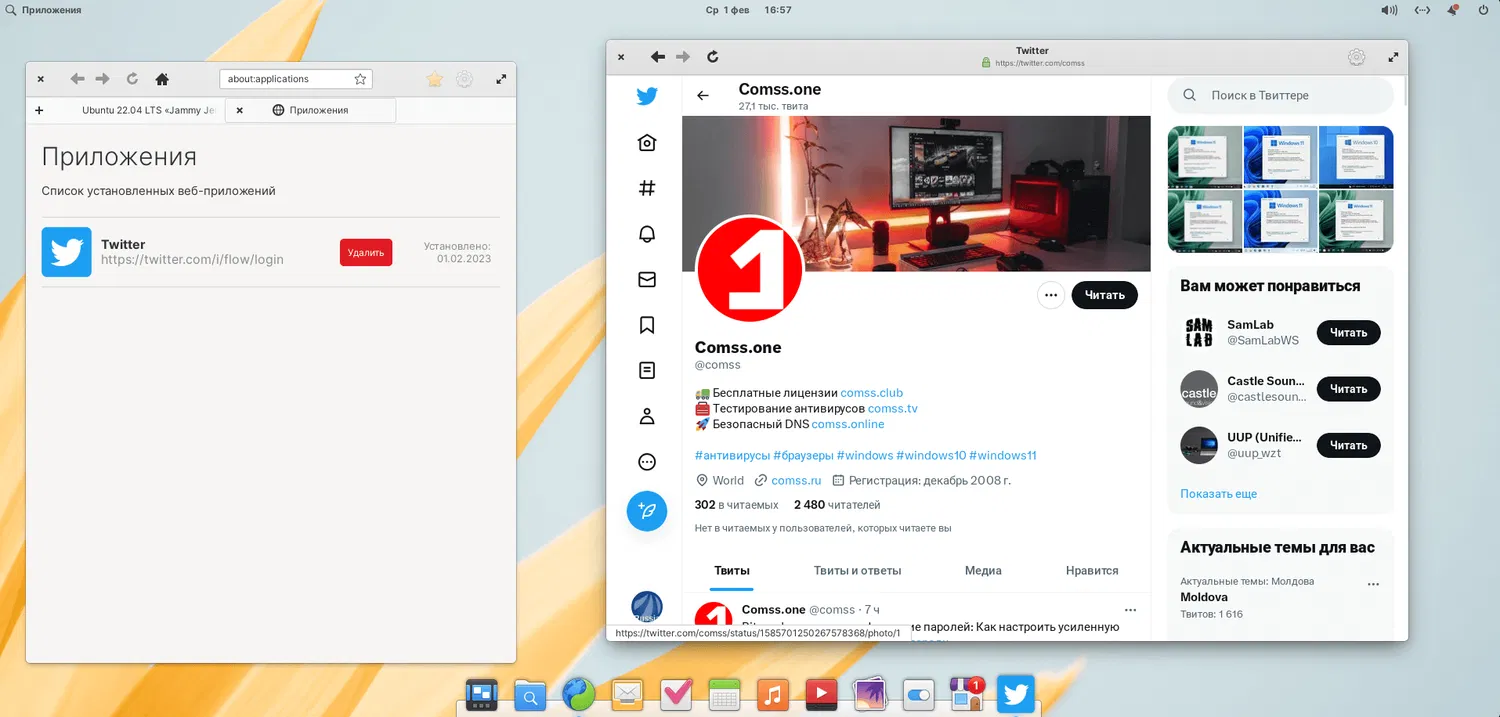Click Читать next to UUP (Unifie...
The width and height of the screenshot is (1500, 717).
[1348, 445]
